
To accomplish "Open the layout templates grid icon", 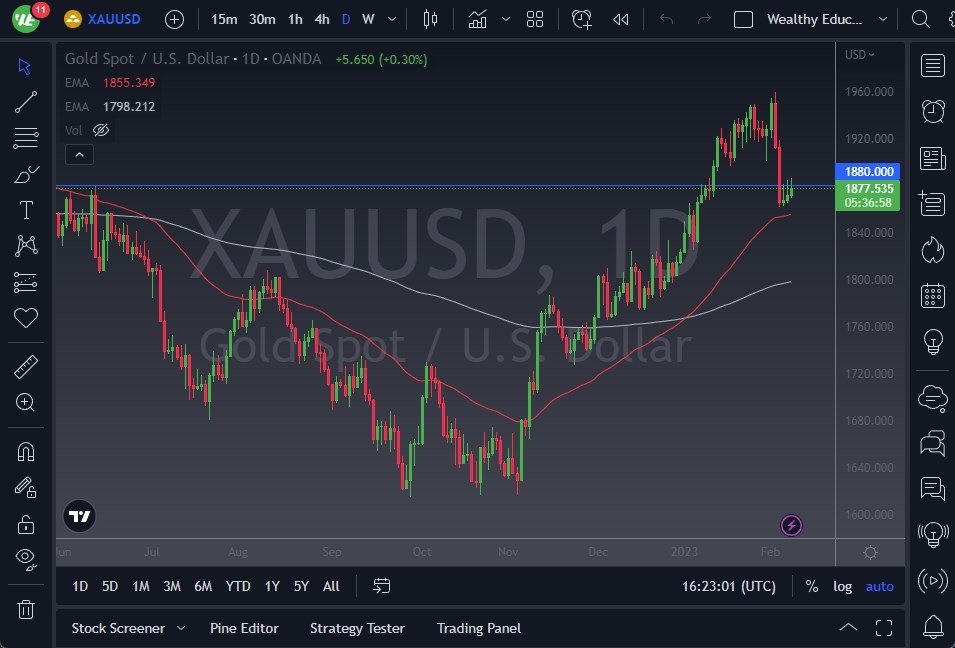I will coord(535,19).
